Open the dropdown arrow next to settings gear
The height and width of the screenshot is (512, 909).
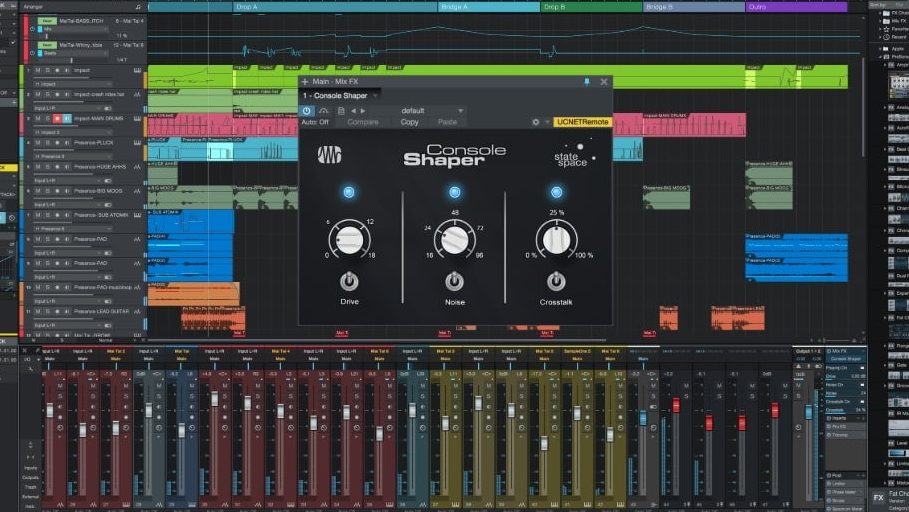point(546,122)
